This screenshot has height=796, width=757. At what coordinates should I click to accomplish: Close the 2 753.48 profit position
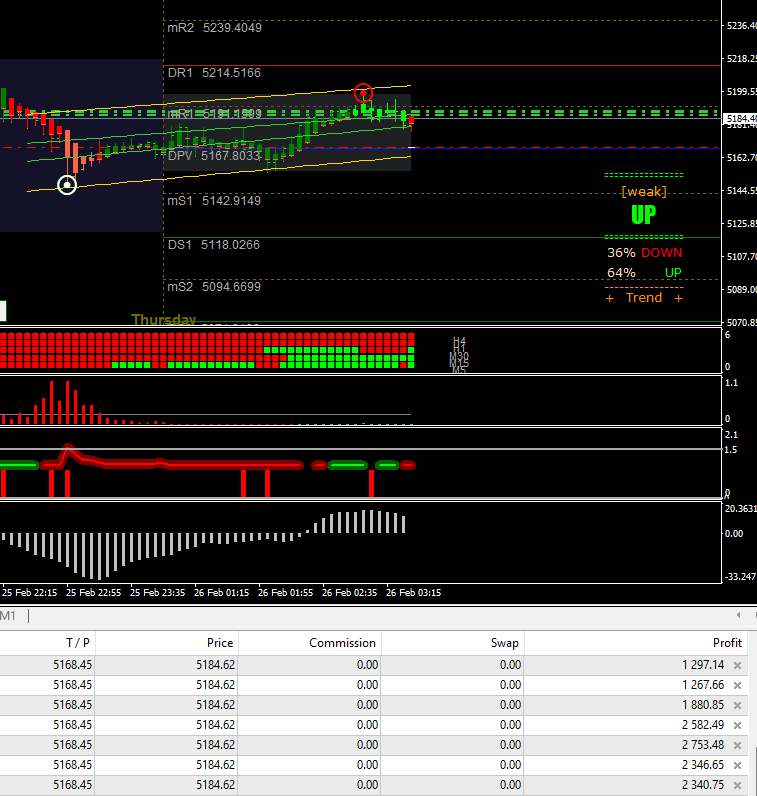tap(737, 745)
